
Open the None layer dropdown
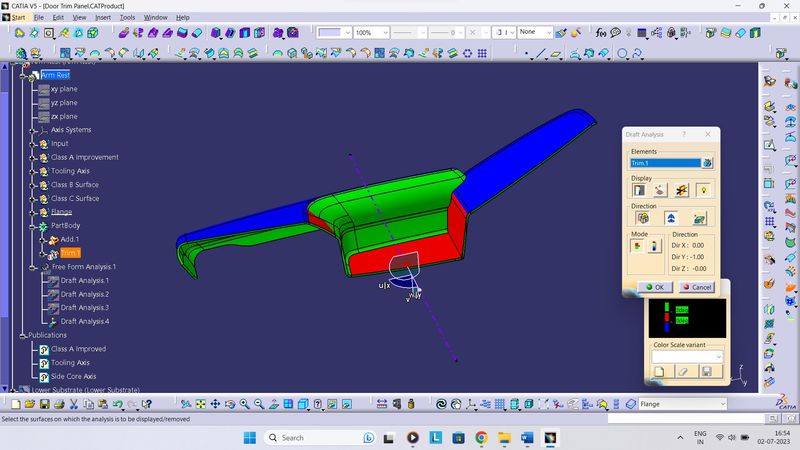pos(549,33)
